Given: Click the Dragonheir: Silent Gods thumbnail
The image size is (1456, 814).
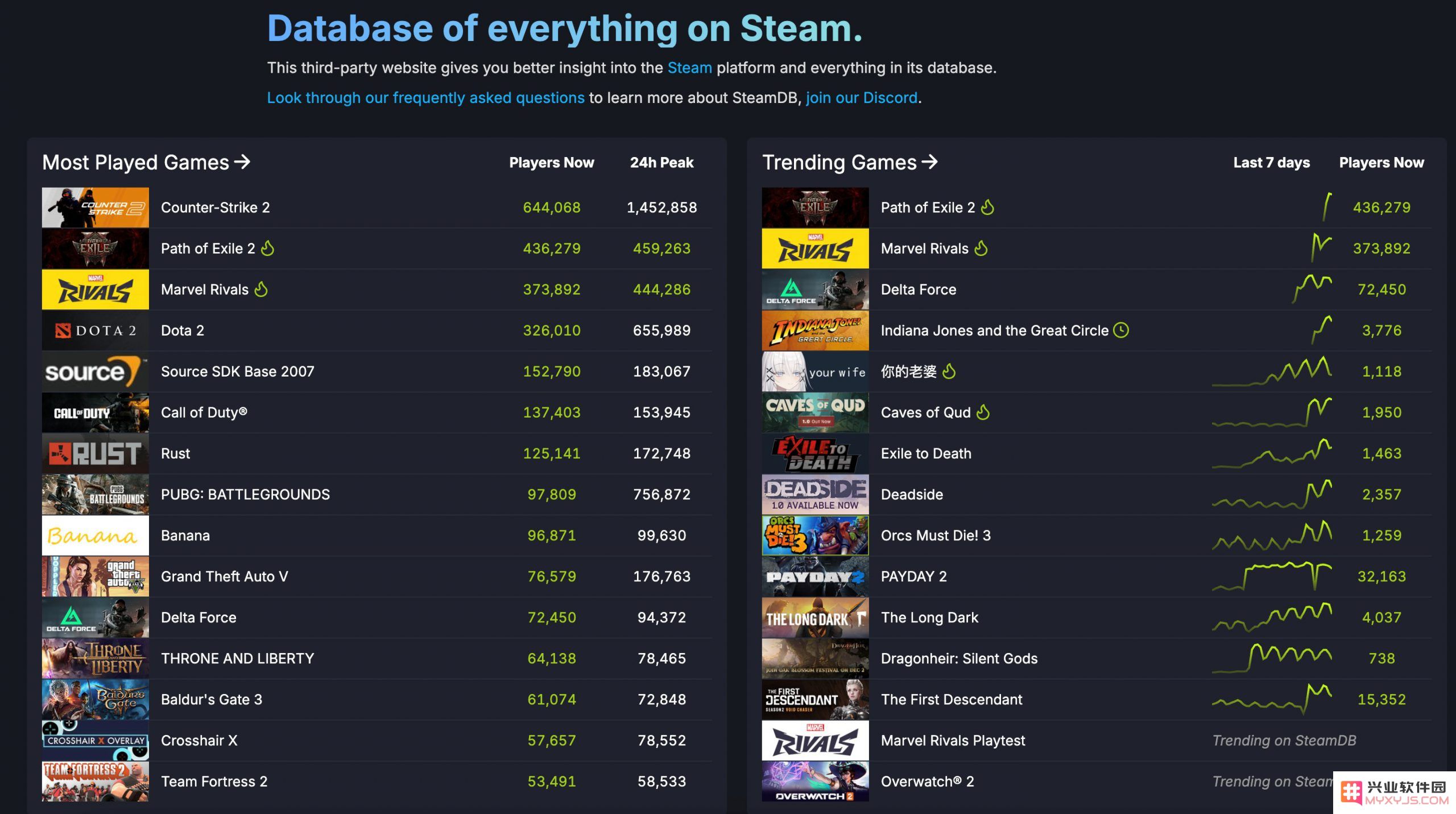Looking at the screenshot, I should point(816,658).
